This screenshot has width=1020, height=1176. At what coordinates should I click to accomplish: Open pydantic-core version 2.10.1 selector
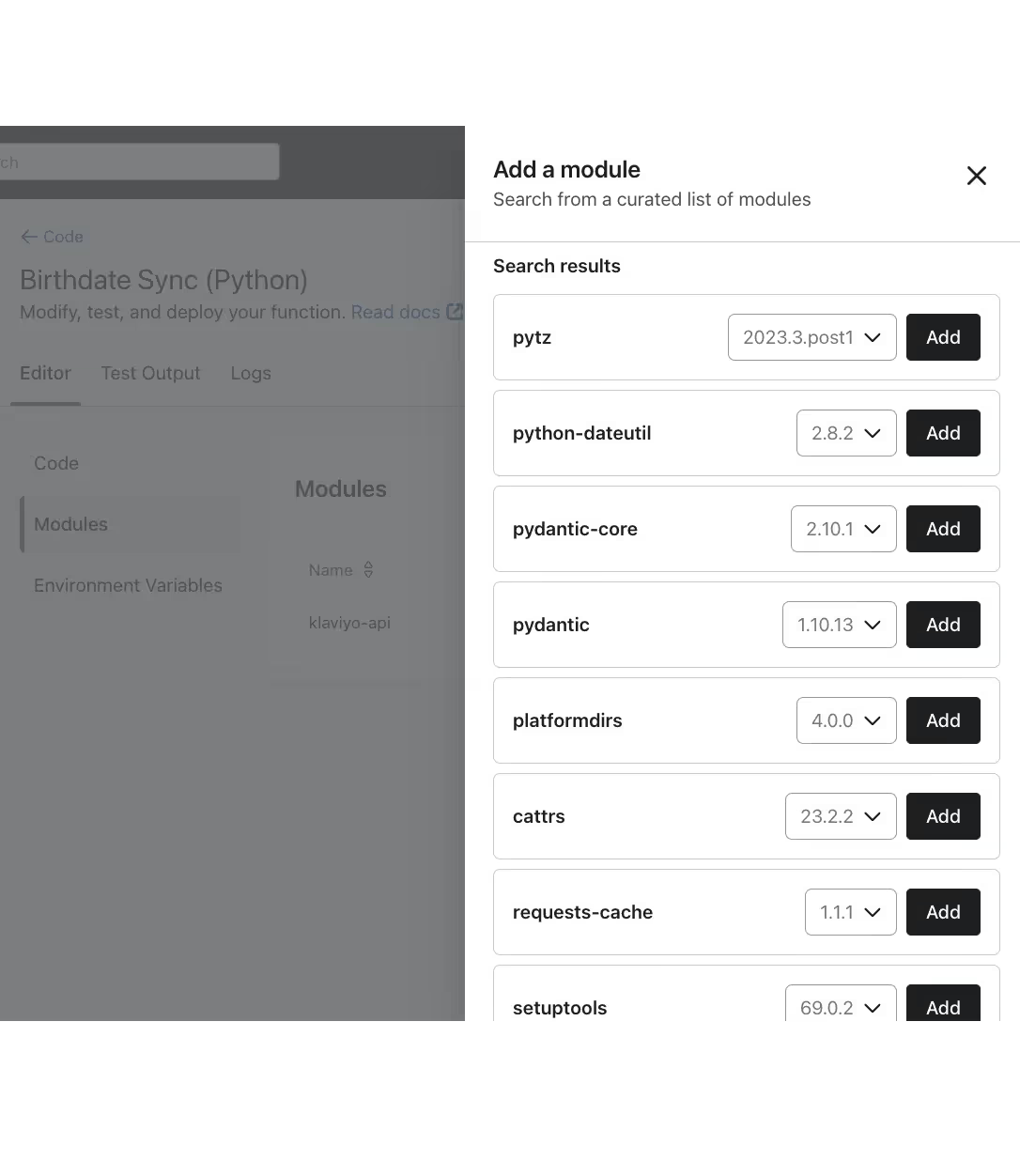pos(843,529)
